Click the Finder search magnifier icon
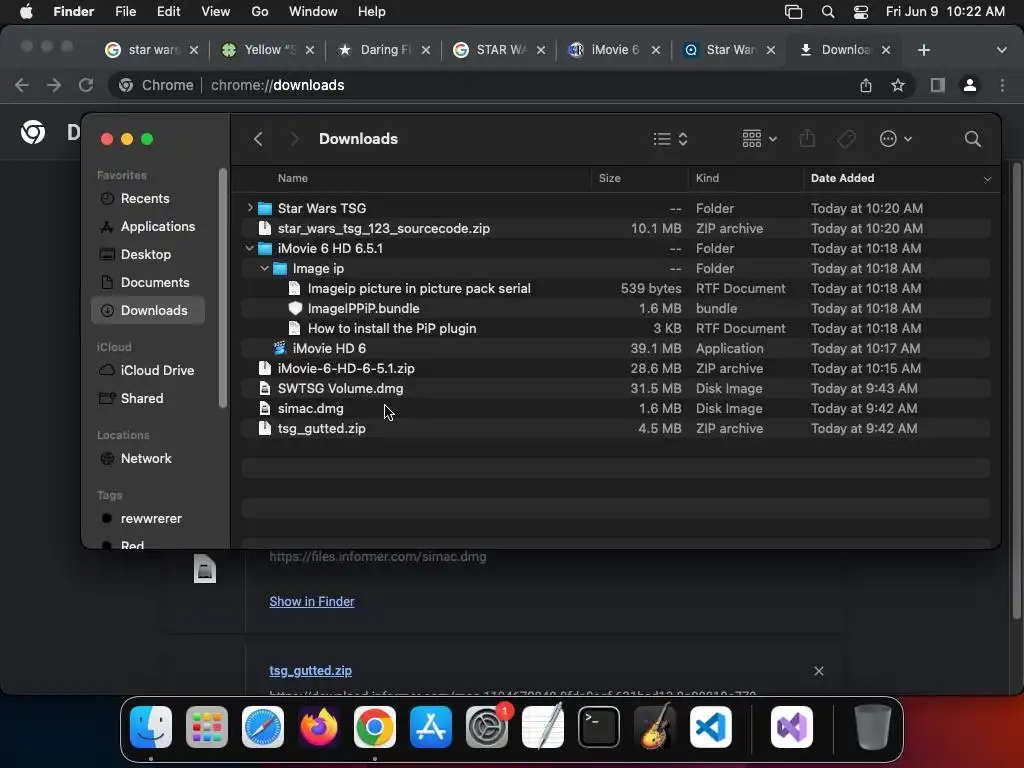The image size is (1024, 768). tap(972, 139)
